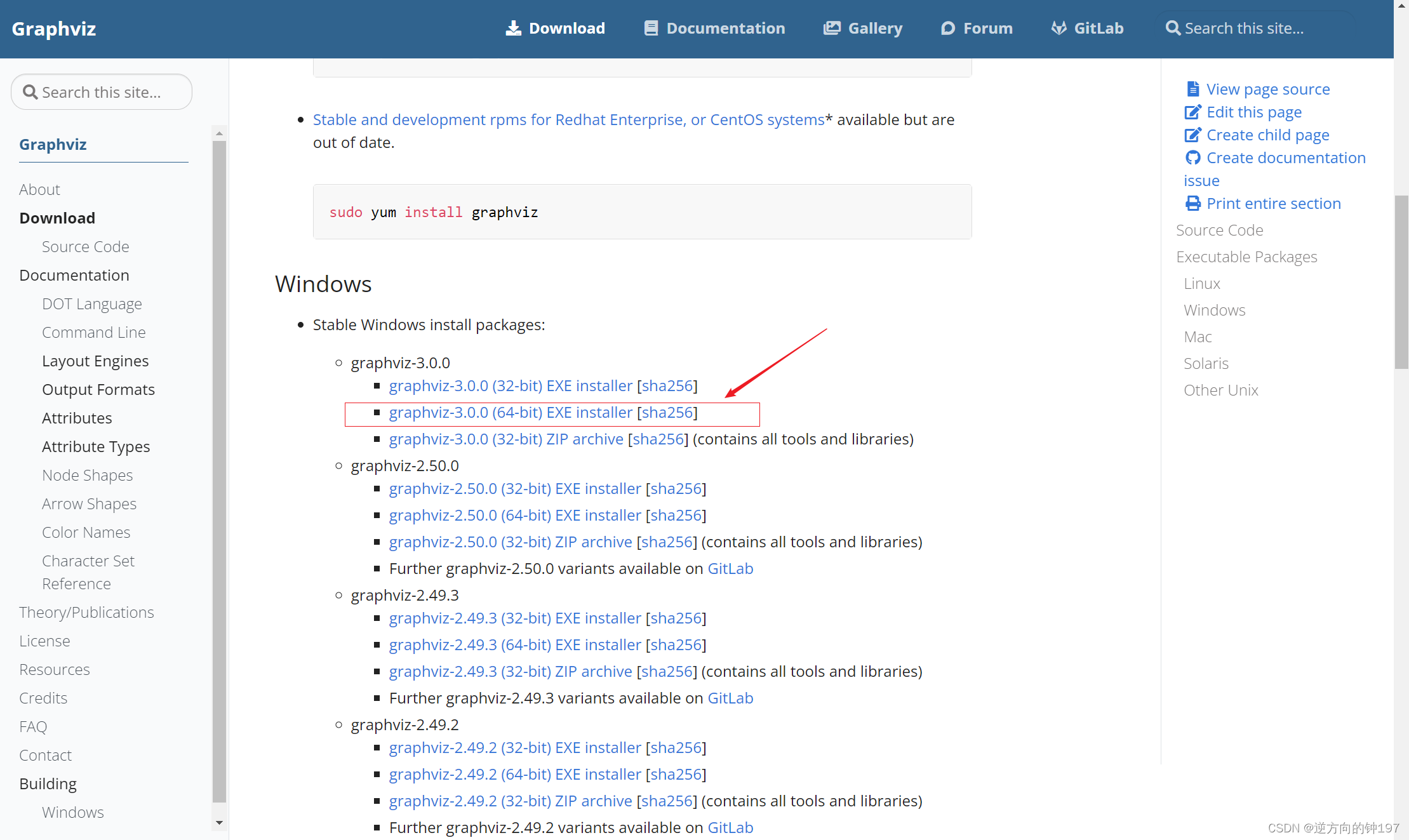
Task: Jump to Mac in right table of contents
Action: [x=1198, y=337]
